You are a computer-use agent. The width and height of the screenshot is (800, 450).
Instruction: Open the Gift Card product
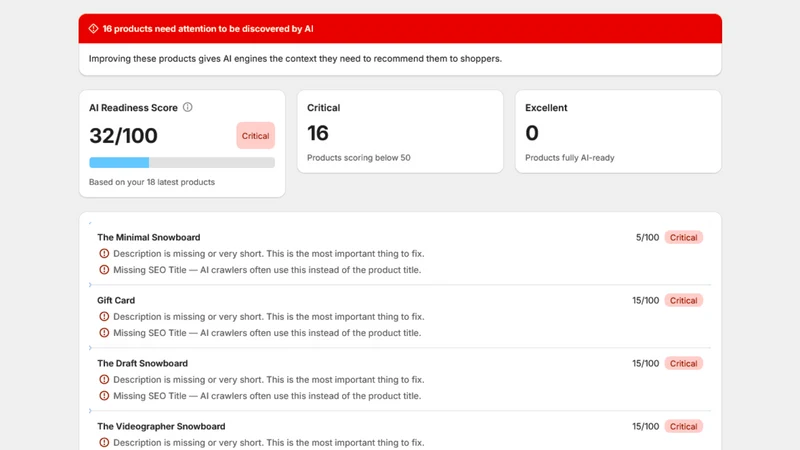(116, 301)
